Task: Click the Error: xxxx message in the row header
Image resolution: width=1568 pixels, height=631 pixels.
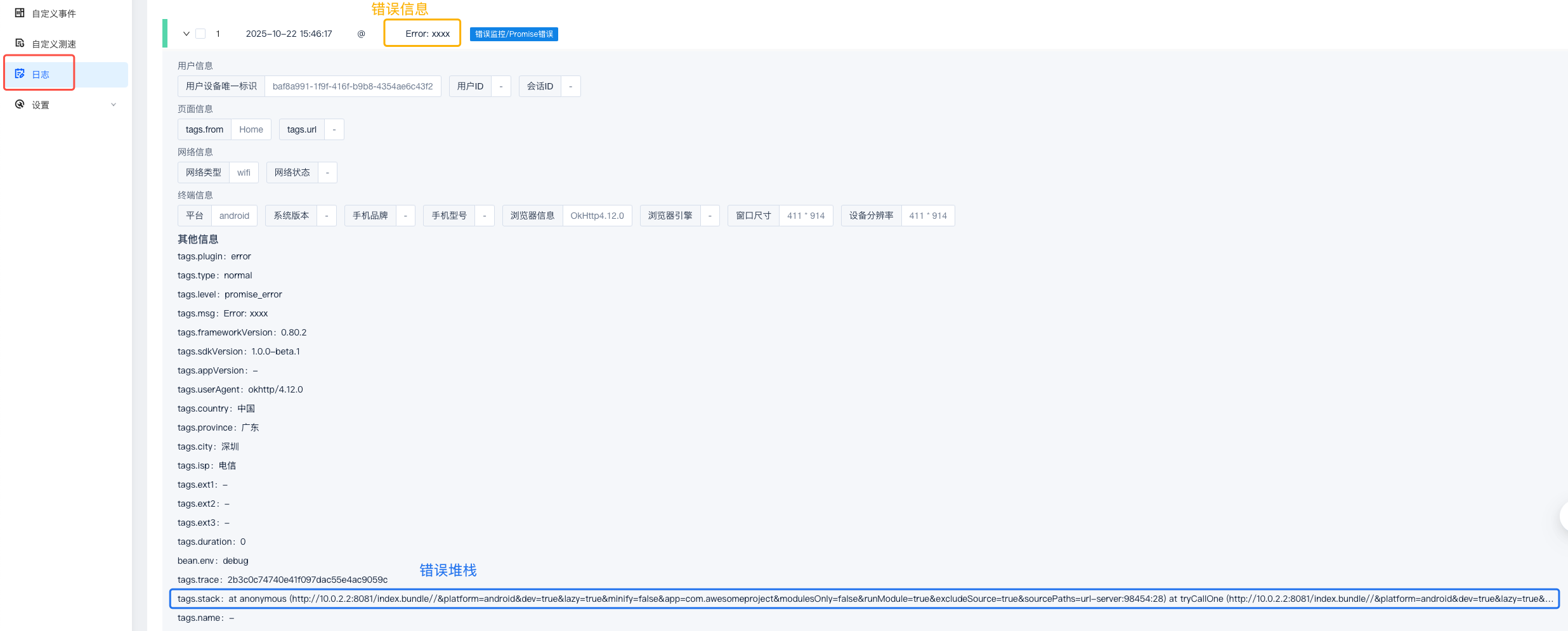Action: pos(428,34)
